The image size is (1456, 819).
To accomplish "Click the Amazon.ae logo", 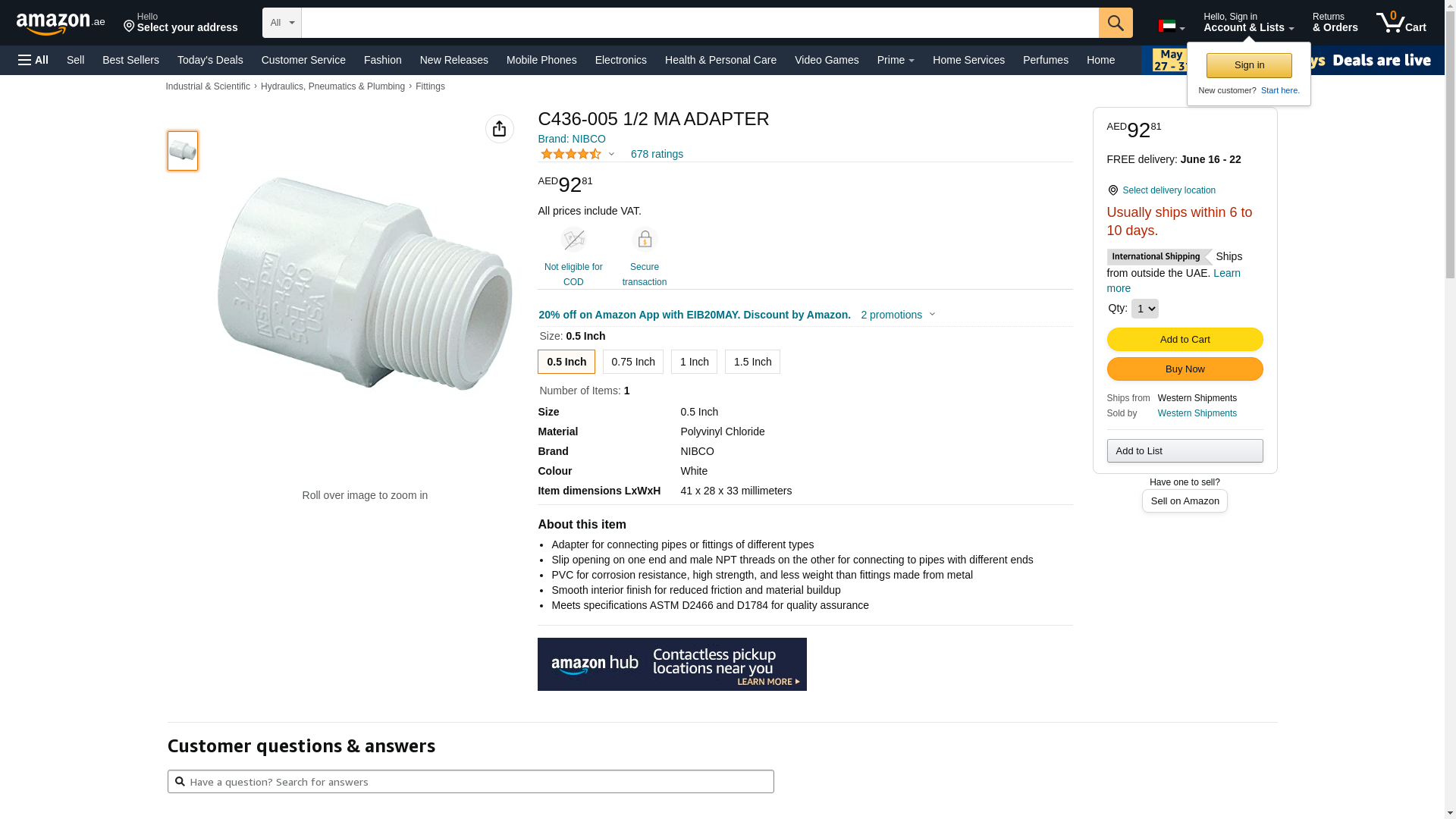I will click(x=61, y=24).
